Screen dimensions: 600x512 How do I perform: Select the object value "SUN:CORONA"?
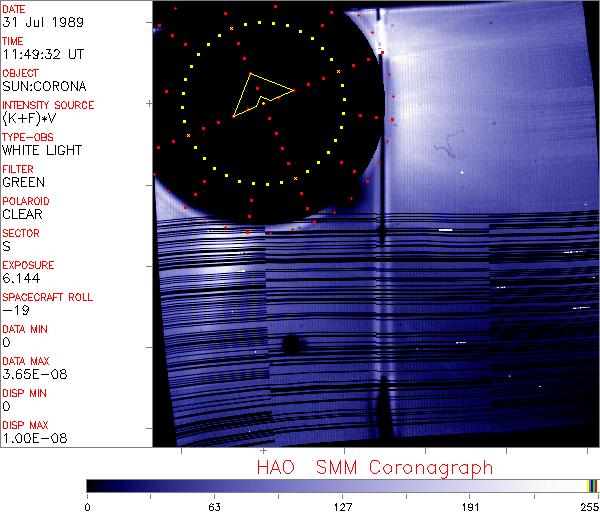coord(44,86)
